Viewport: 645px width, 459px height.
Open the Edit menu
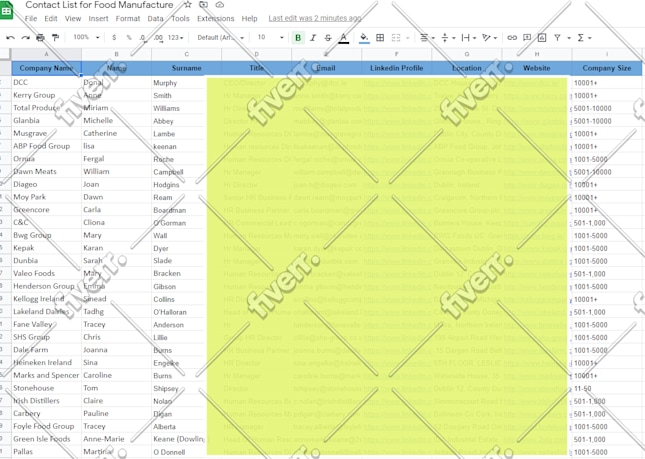(x=51, y=19)
